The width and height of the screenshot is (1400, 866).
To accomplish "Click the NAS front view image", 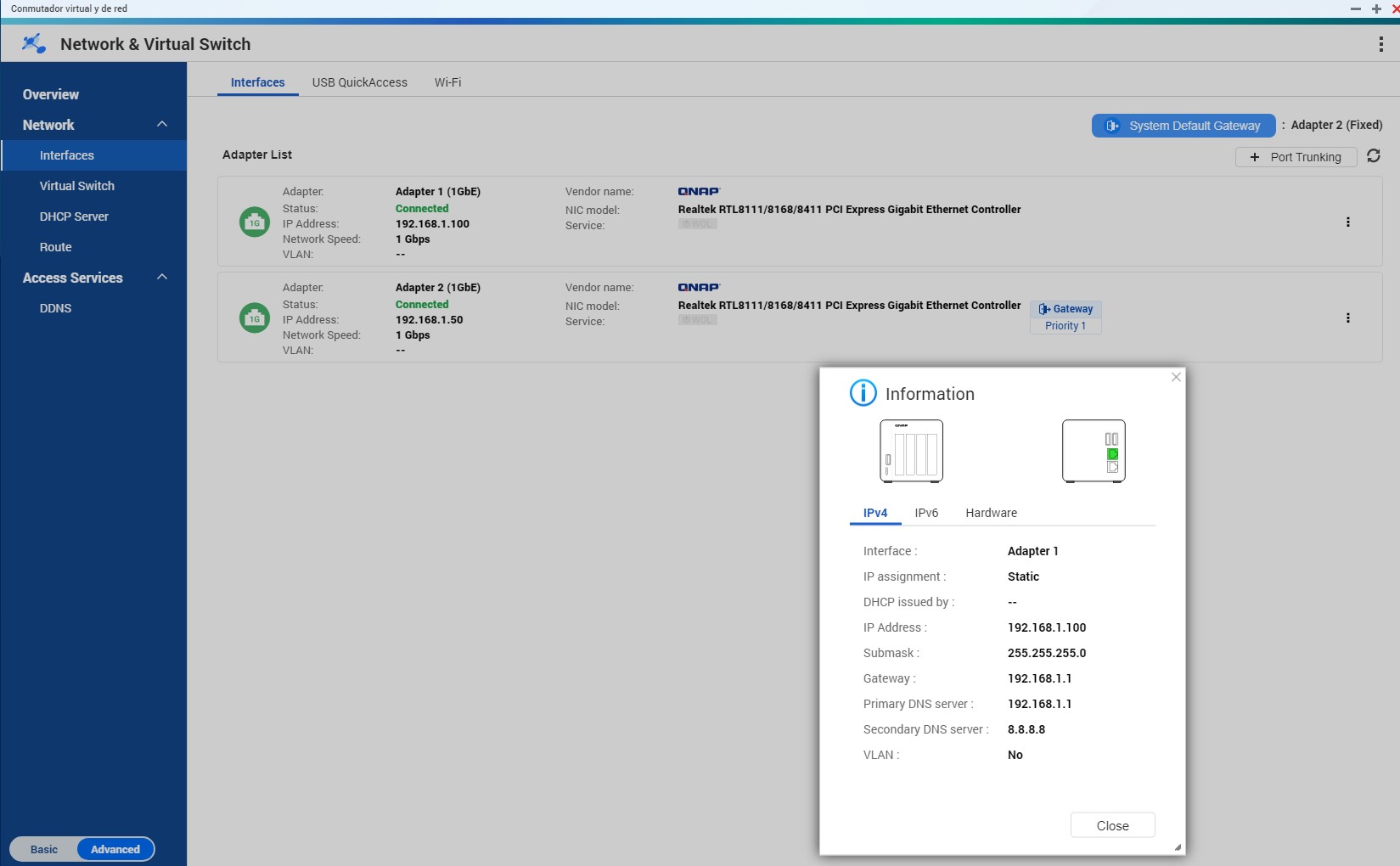I will point(911,451).
